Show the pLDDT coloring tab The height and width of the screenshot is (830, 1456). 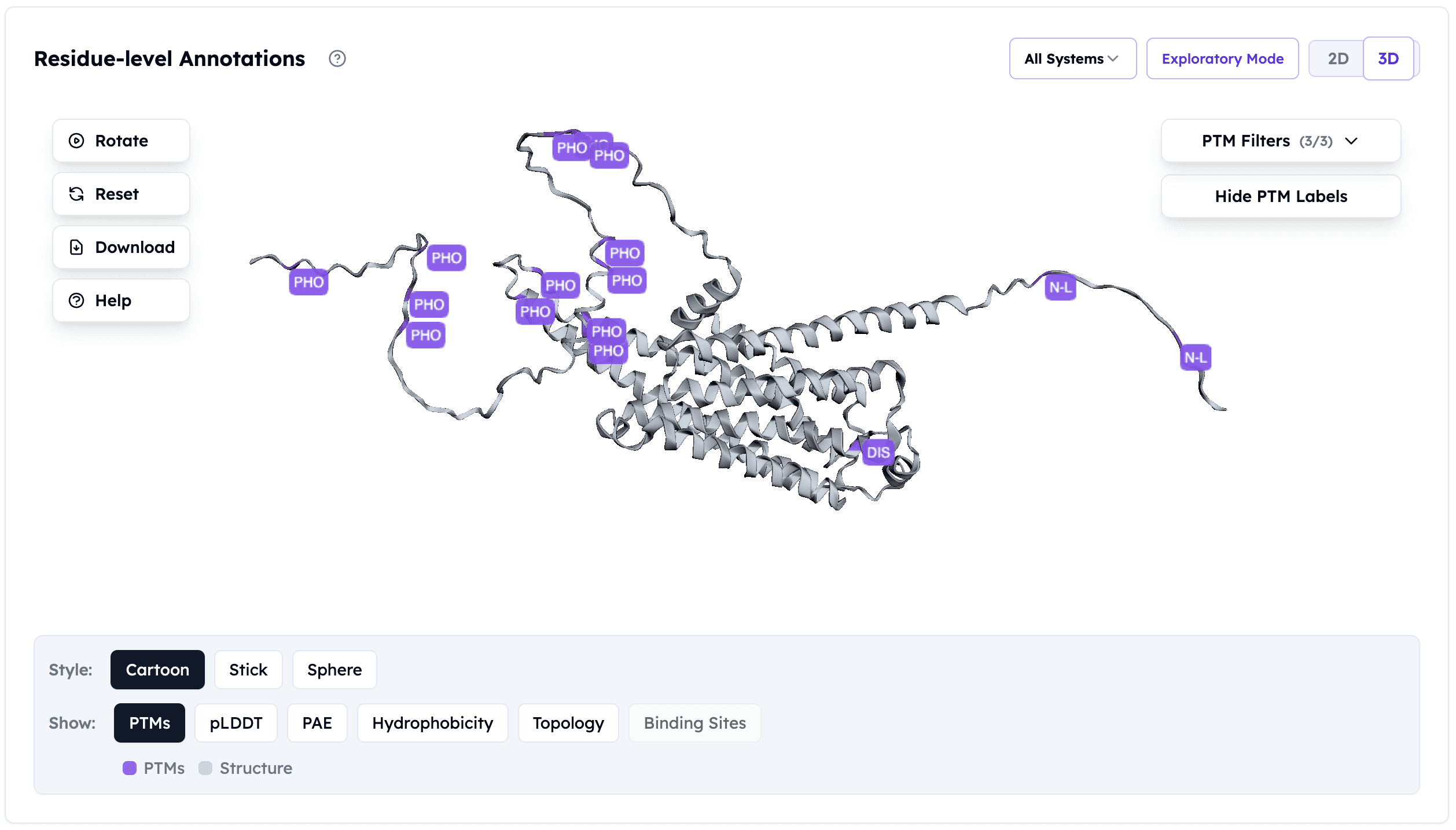click(236, 723)
